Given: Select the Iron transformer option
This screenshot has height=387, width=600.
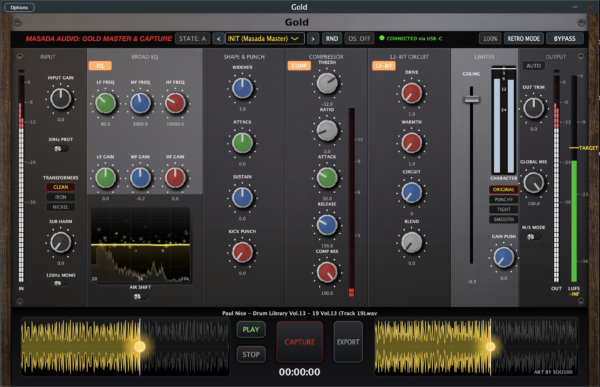Looking at the screenshot, I should click(x=60, y=197).
